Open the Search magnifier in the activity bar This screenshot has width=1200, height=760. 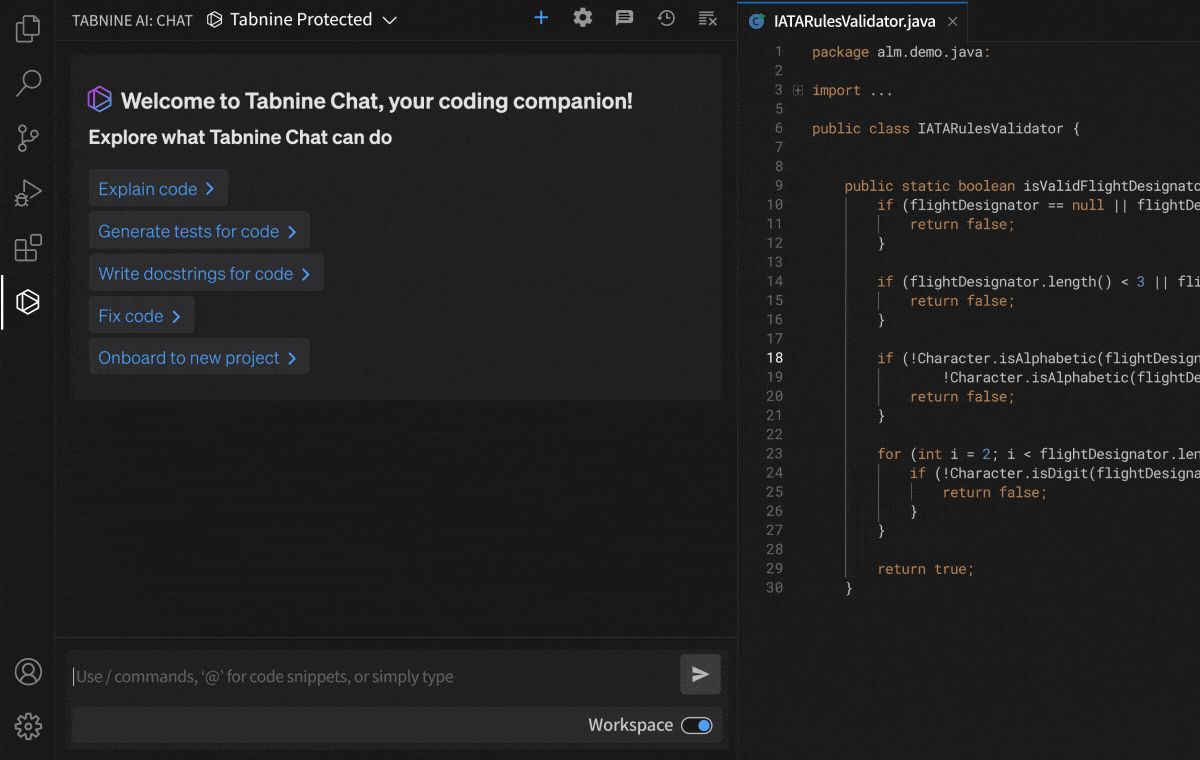28,83
